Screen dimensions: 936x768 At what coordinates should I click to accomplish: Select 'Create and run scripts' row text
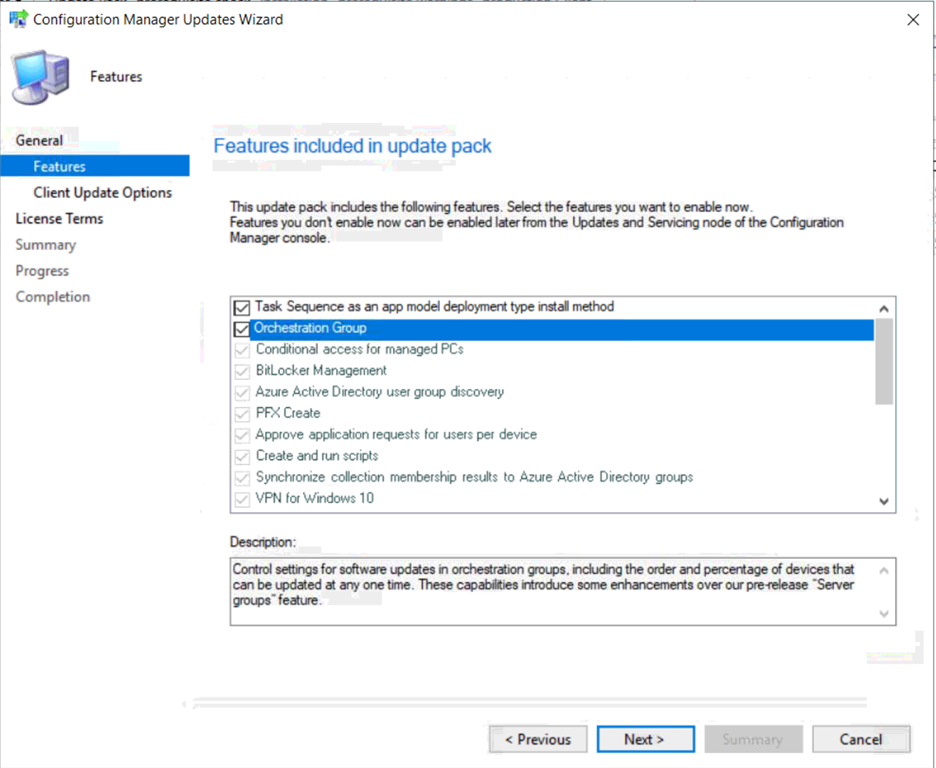coord(317,456)
